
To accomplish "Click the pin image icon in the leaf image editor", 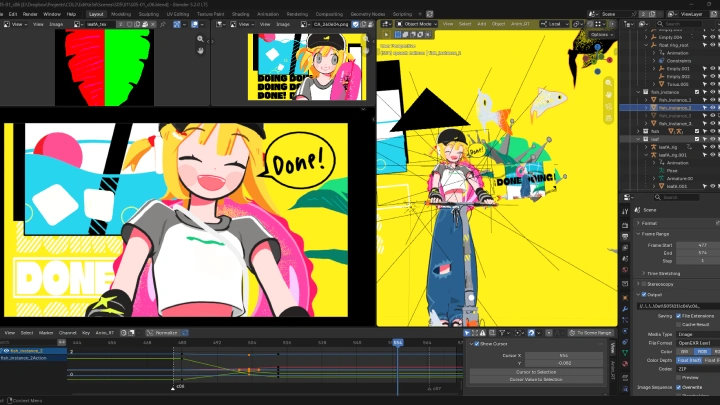I will click(x=163, y=24).
